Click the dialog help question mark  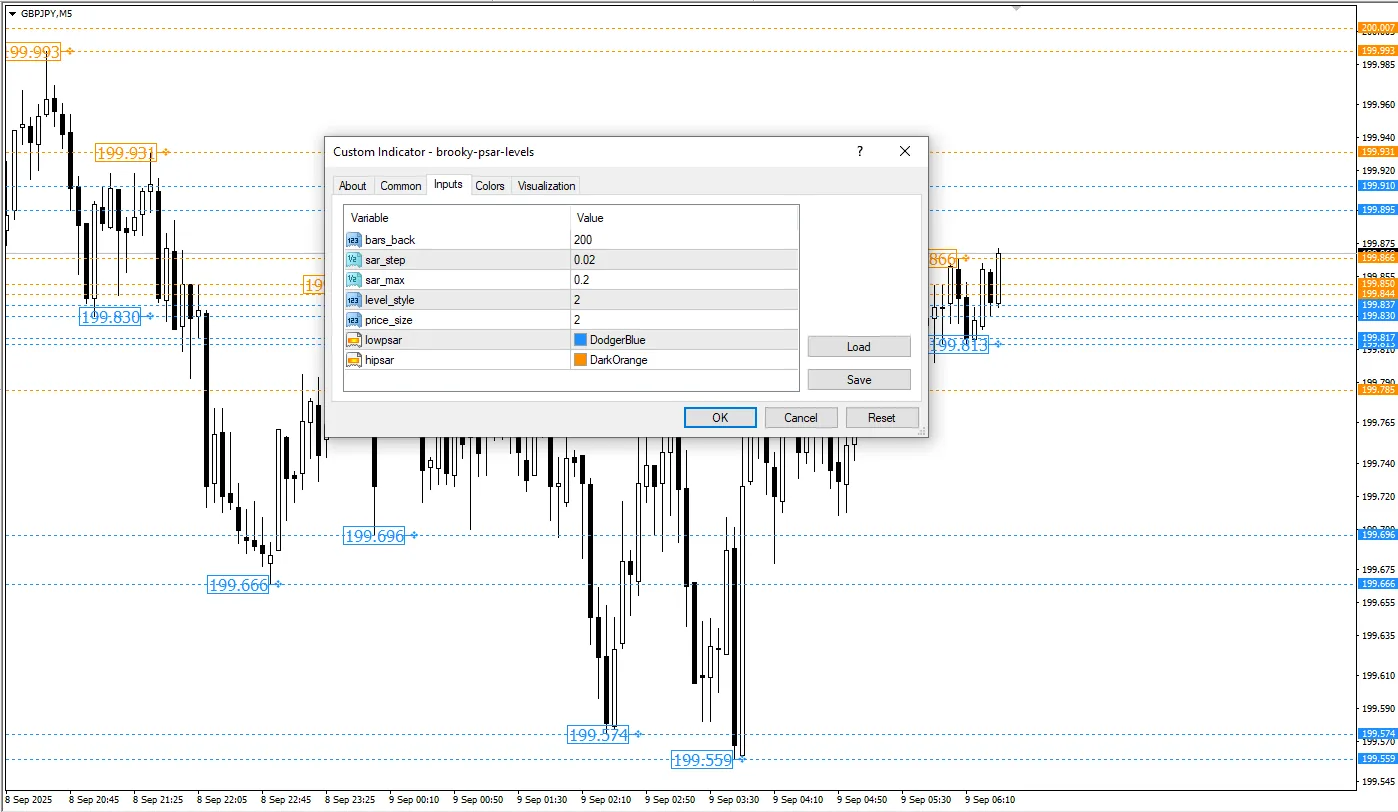(860, 151)
